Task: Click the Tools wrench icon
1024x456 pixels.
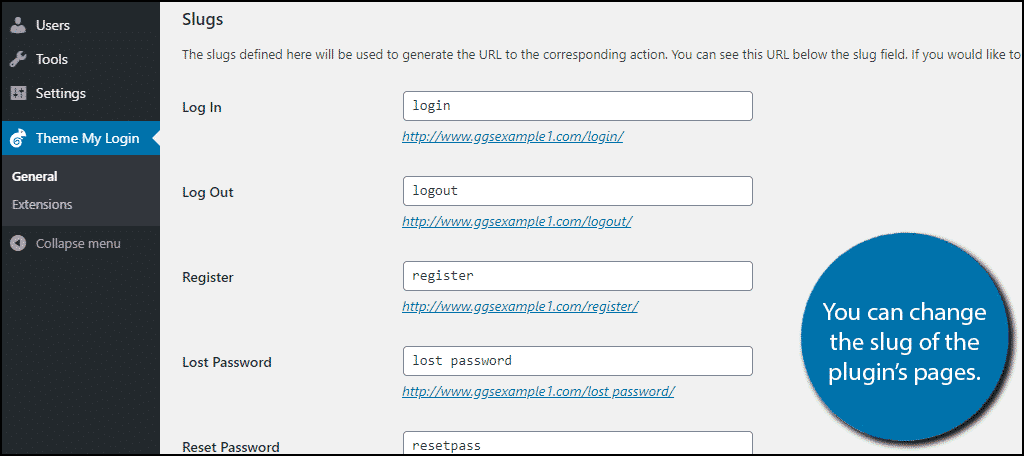Action: coord(18,59)
